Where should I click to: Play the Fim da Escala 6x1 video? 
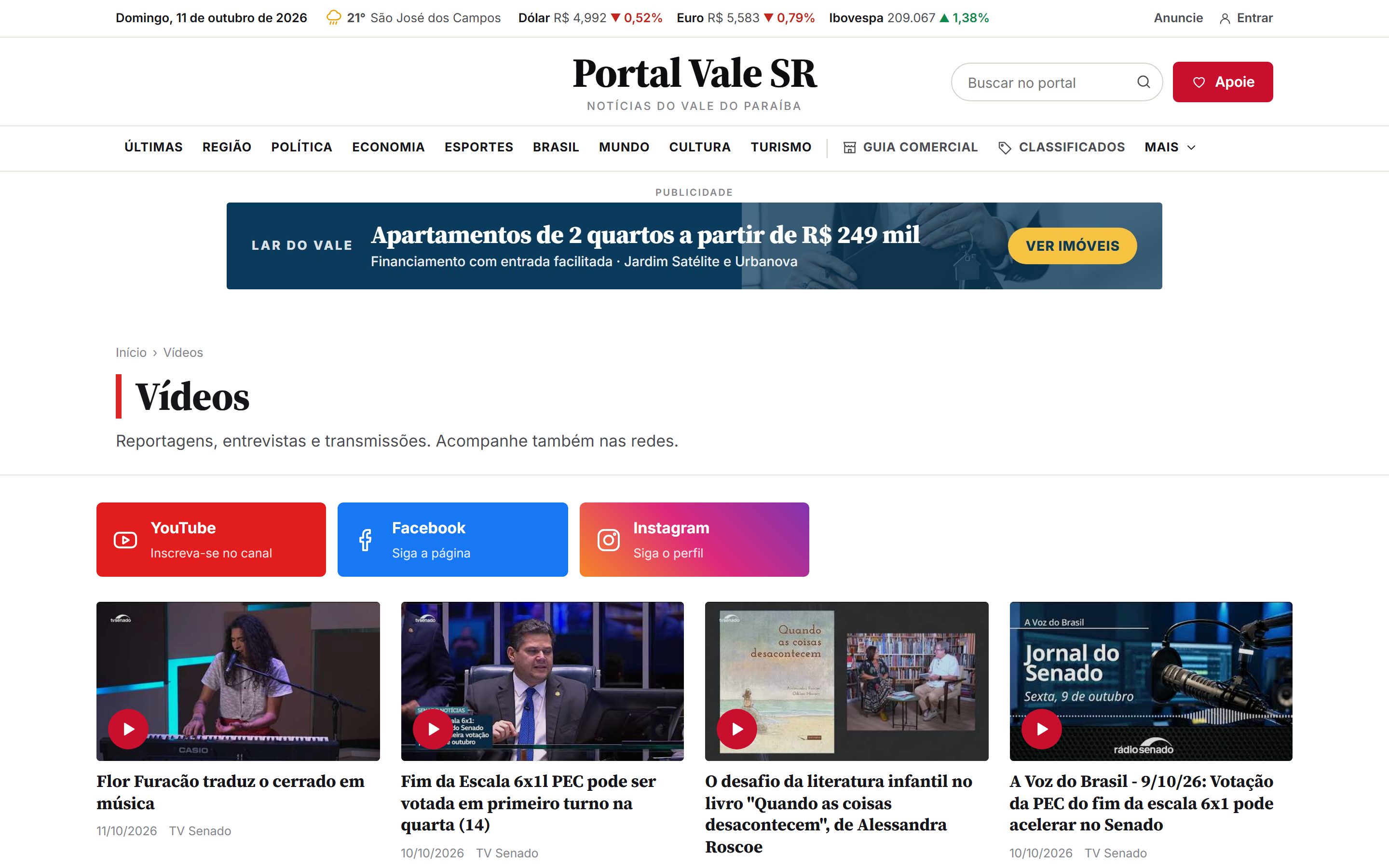click(433, 729)
